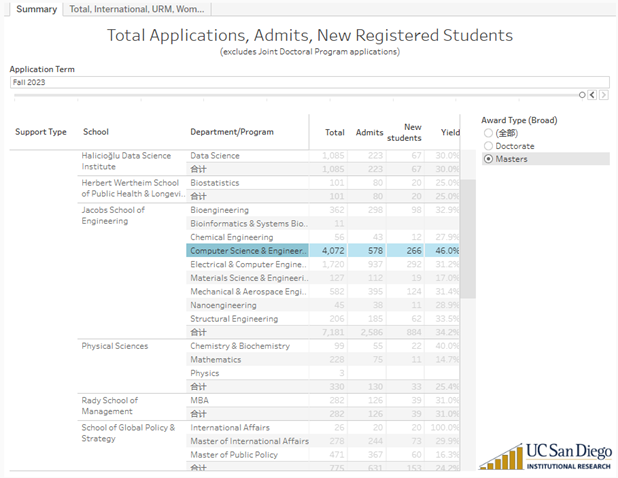The image size is (618, 478).
Task: Select the Jacobs School of Engineering label
Action: click(x=113, y=216)
